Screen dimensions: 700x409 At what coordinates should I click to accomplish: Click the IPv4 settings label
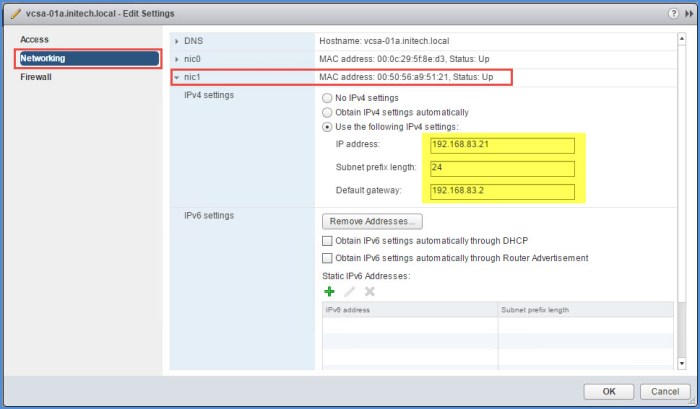209,95
